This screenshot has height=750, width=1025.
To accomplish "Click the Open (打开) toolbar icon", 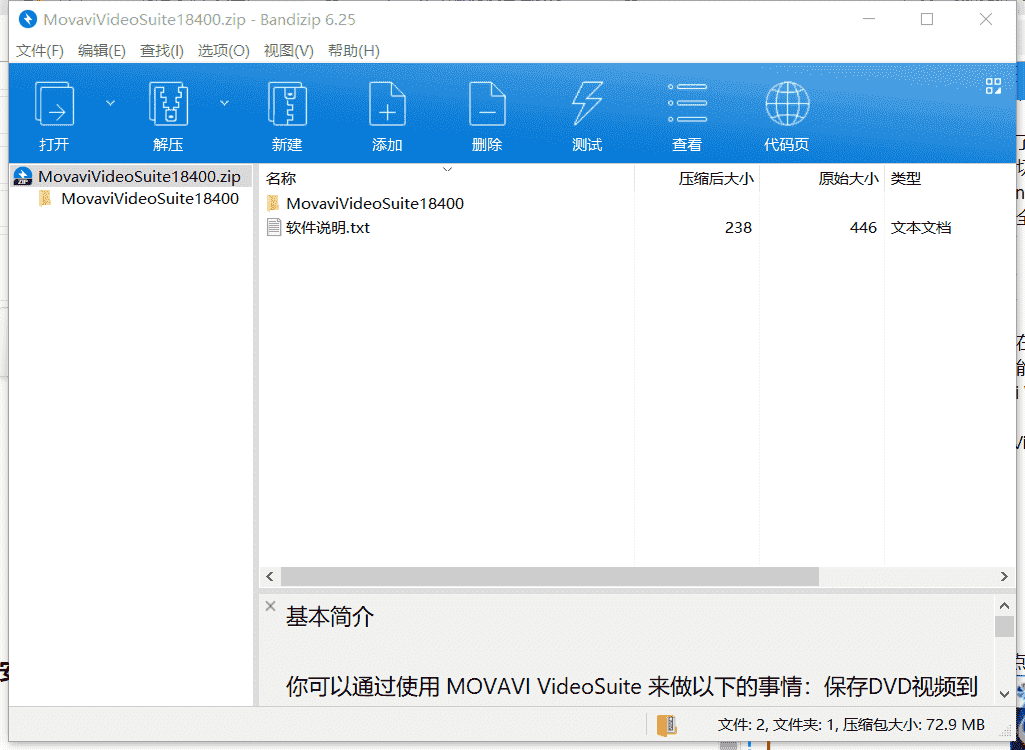I will tap(54, 103).
